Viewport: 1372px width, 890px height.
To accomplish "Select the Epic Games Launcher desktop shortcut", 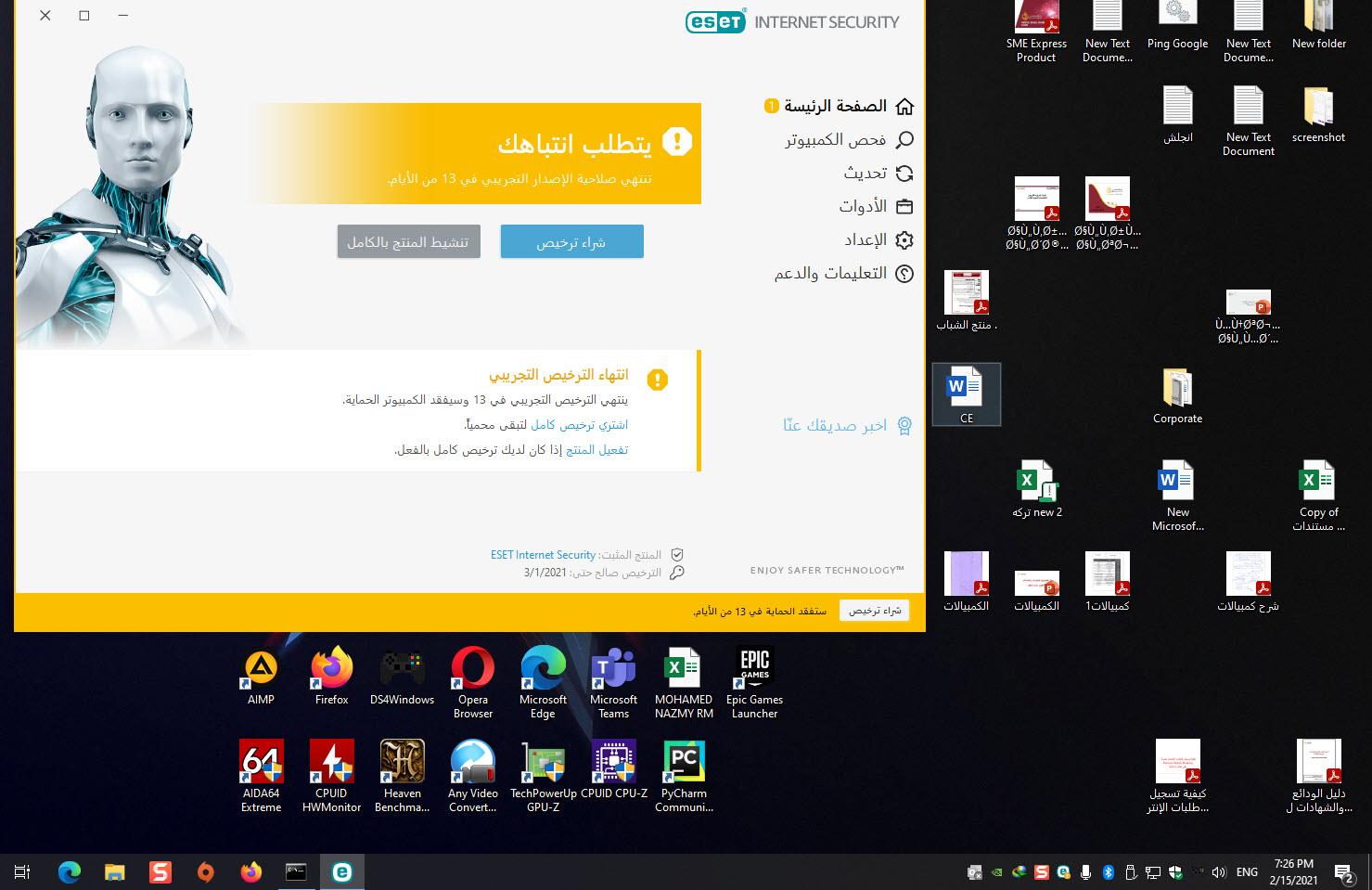I will (754, 683).
